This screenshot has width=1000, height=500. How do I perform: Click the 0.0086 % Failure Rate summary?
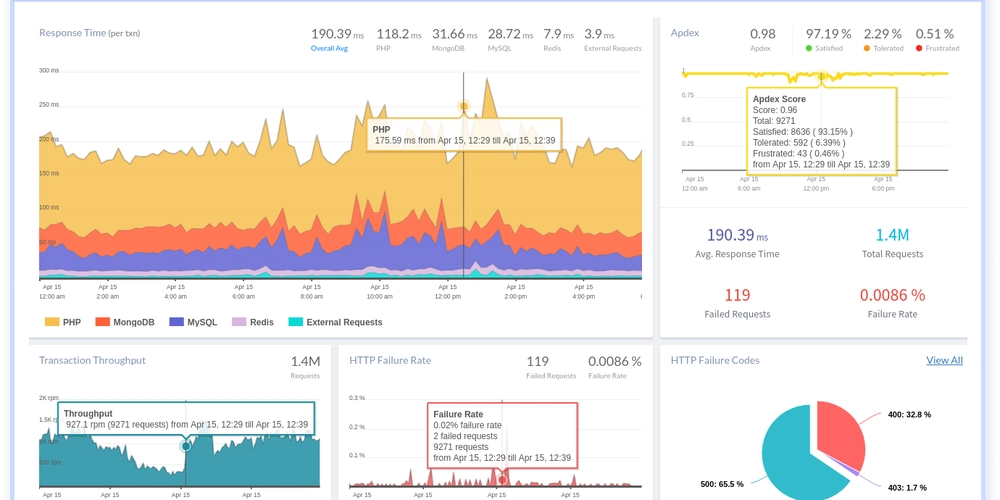point(892,295)
